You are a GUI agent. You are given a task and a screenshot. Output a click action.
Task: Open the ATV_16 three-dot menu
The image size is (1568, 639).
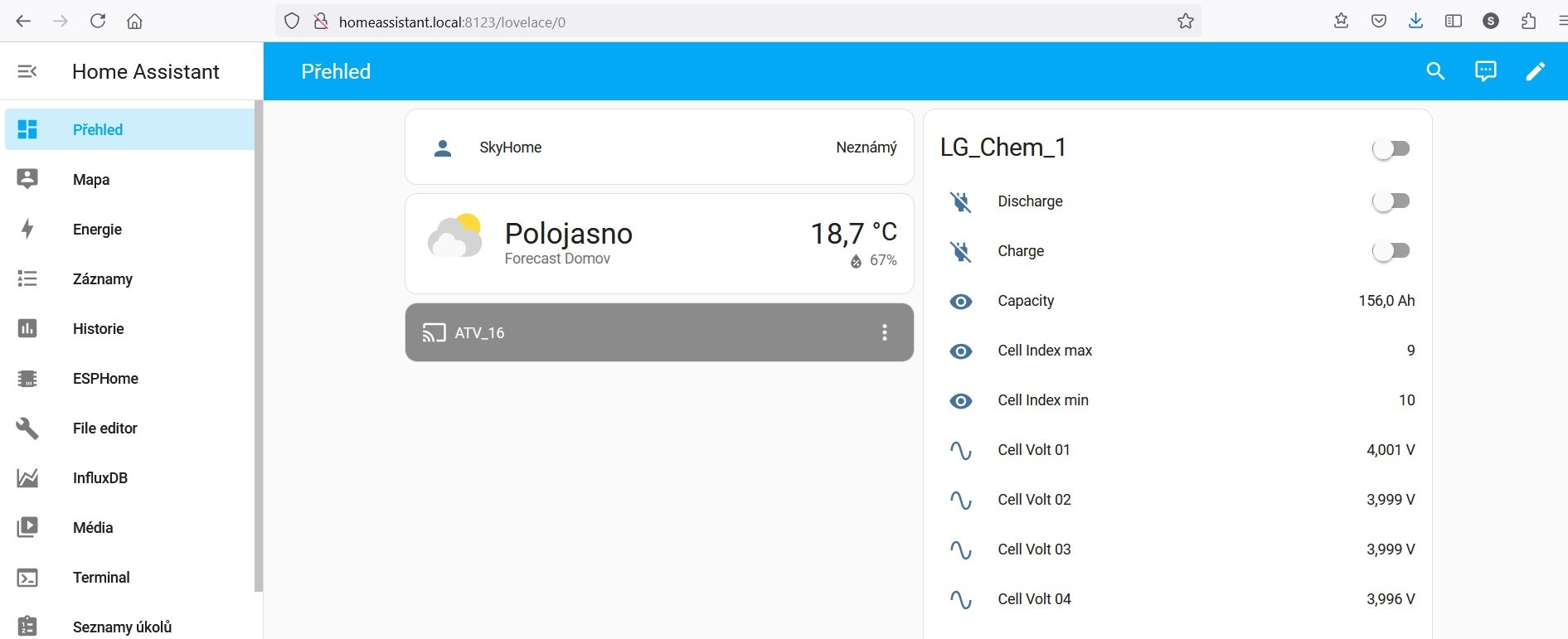click(884, 332)
